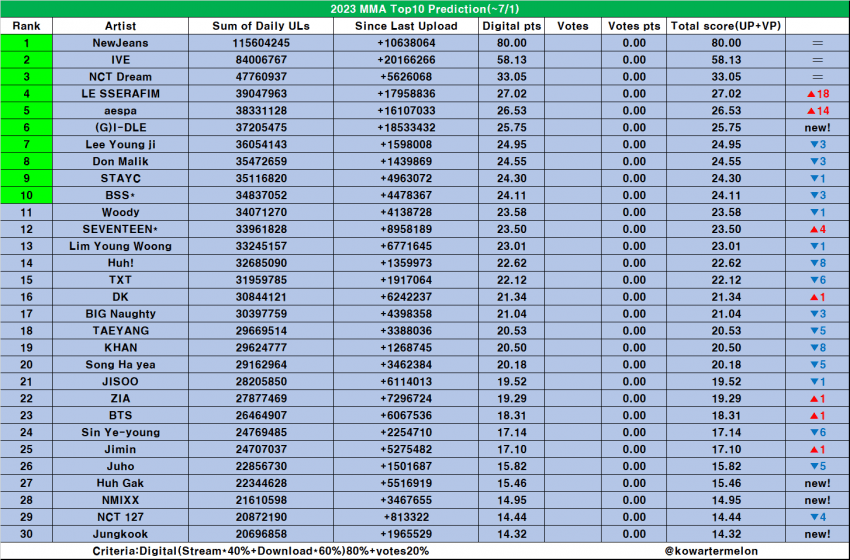Click the red up arrow for aespa

coord(810,110)
